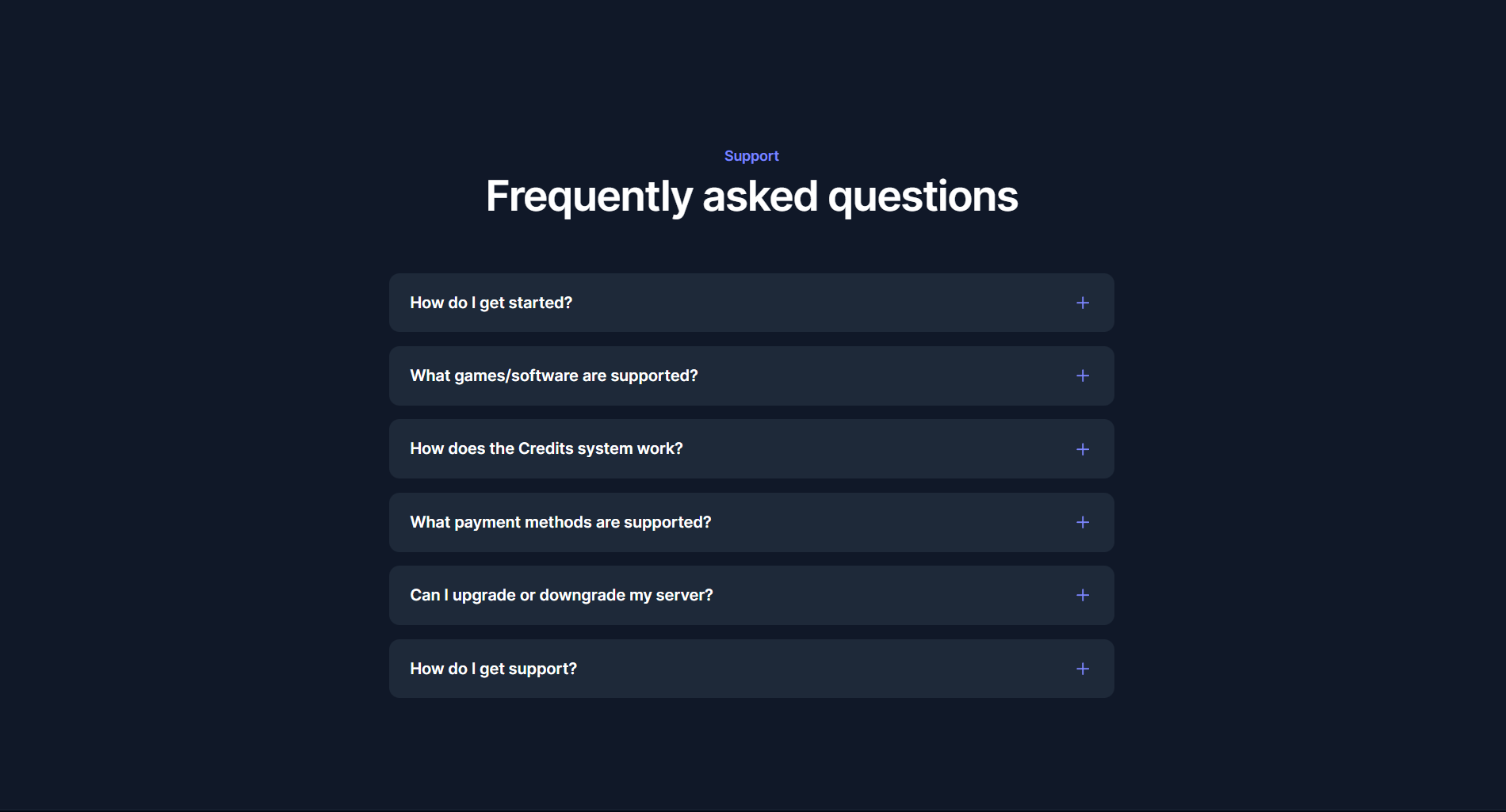Click plus icon next to 'What games/software are supported?'
This screenshot has height=812, width=1506.
point(1082,376)
